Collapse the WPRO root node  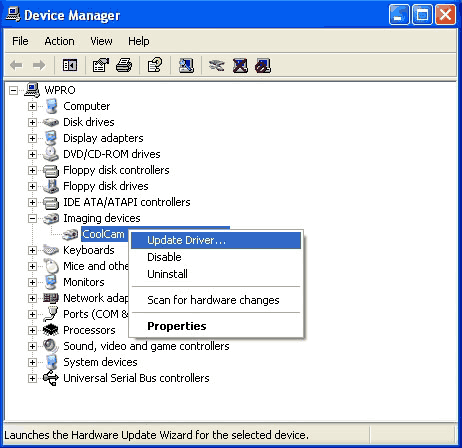13,90
